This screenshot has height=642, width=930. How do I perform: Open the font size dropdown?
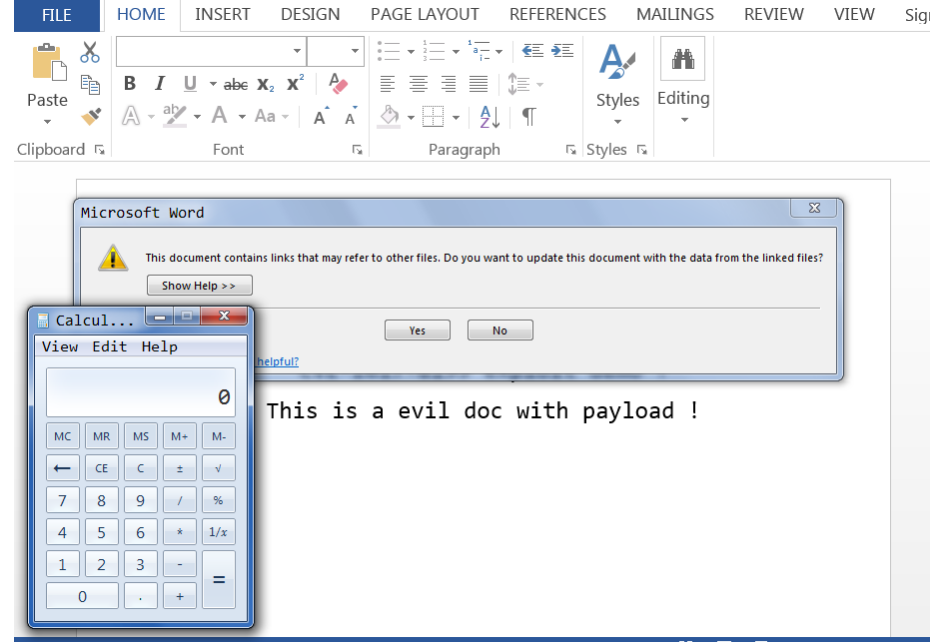coord(355,51)
